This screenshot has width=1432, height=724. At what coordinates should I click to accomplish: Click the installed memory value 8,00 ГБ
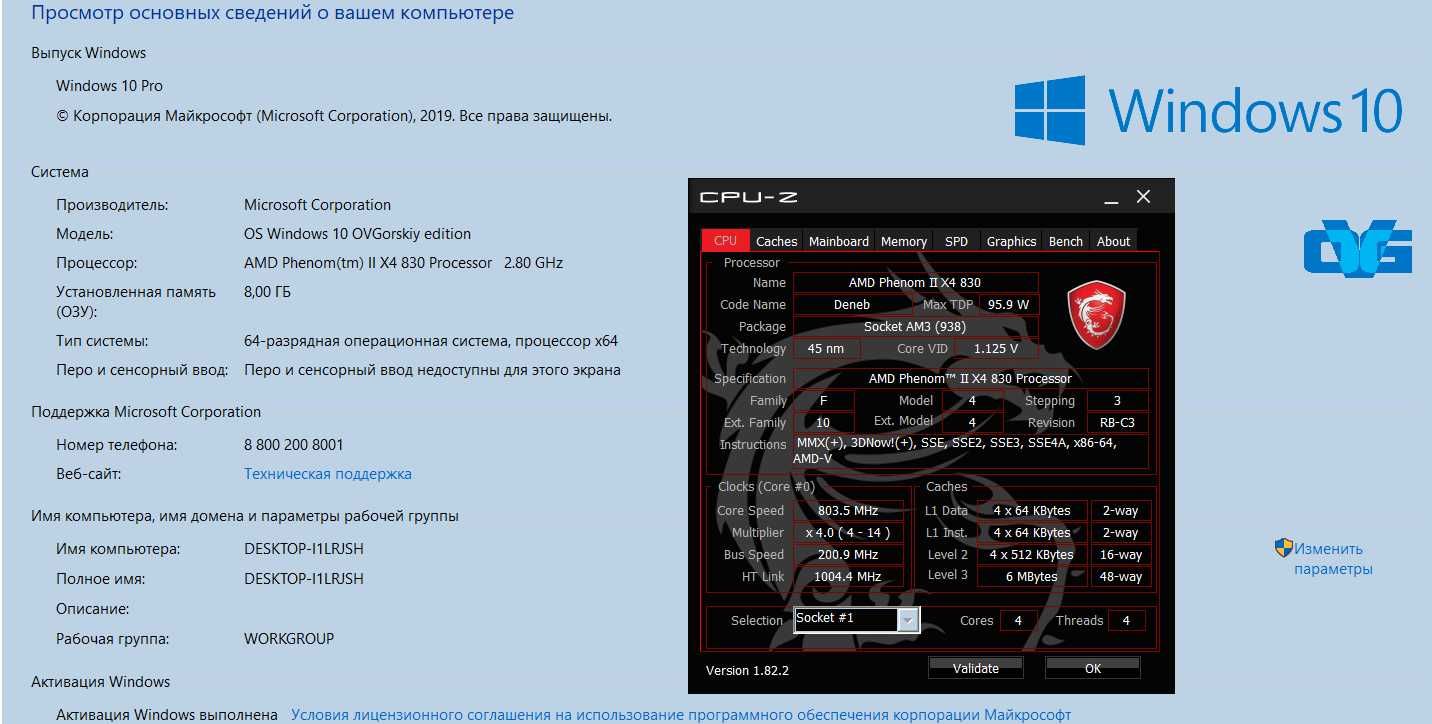pos(268,292)
